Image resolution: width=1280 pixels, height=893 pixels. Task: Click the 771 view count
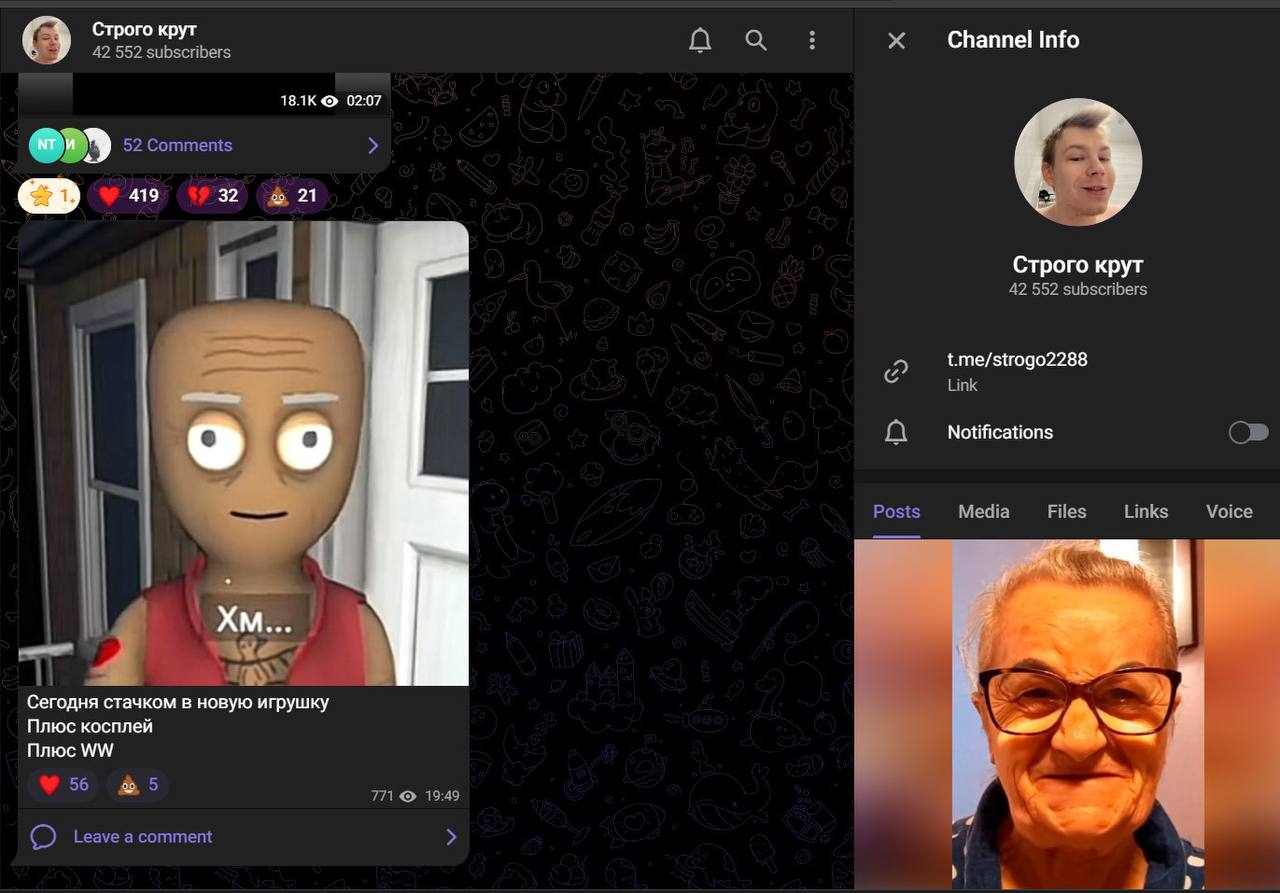382,797
